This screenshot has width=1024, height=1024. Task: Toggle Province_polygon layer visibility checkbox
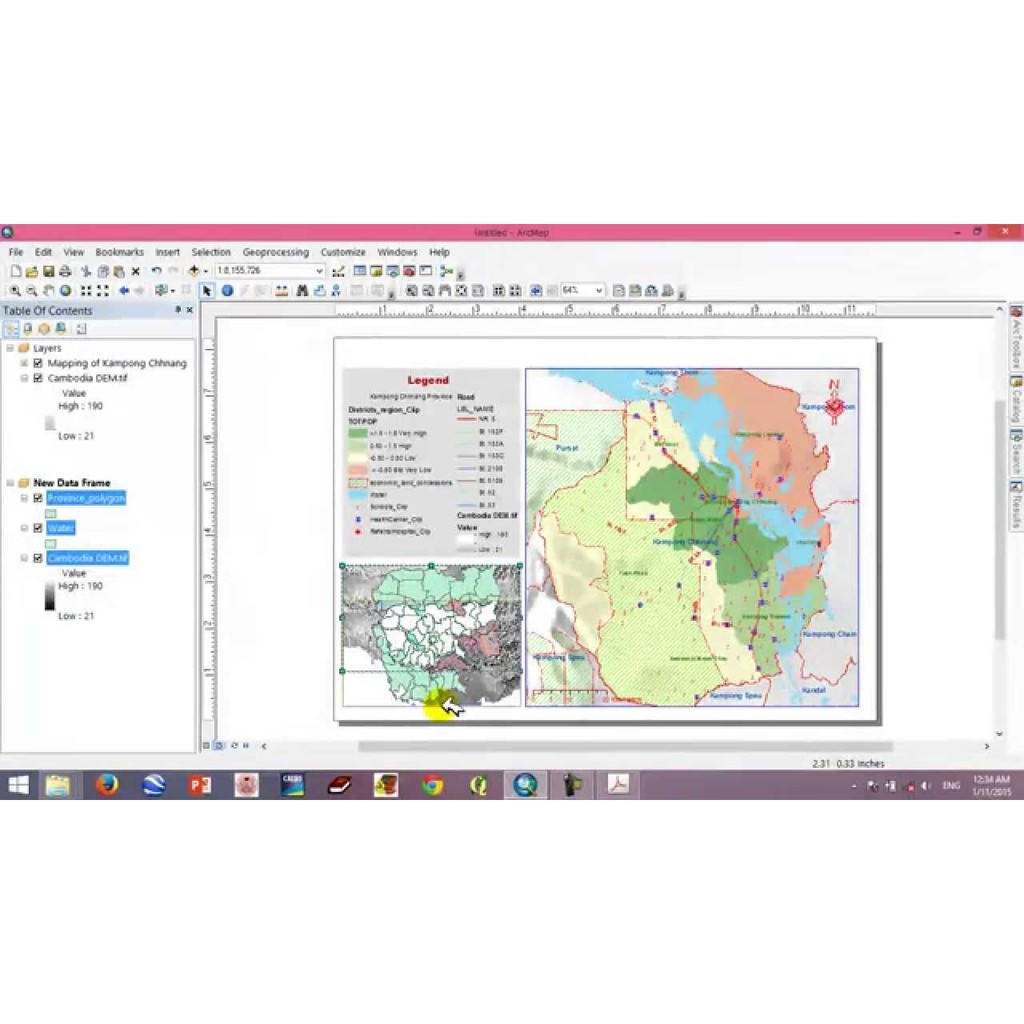38,498
